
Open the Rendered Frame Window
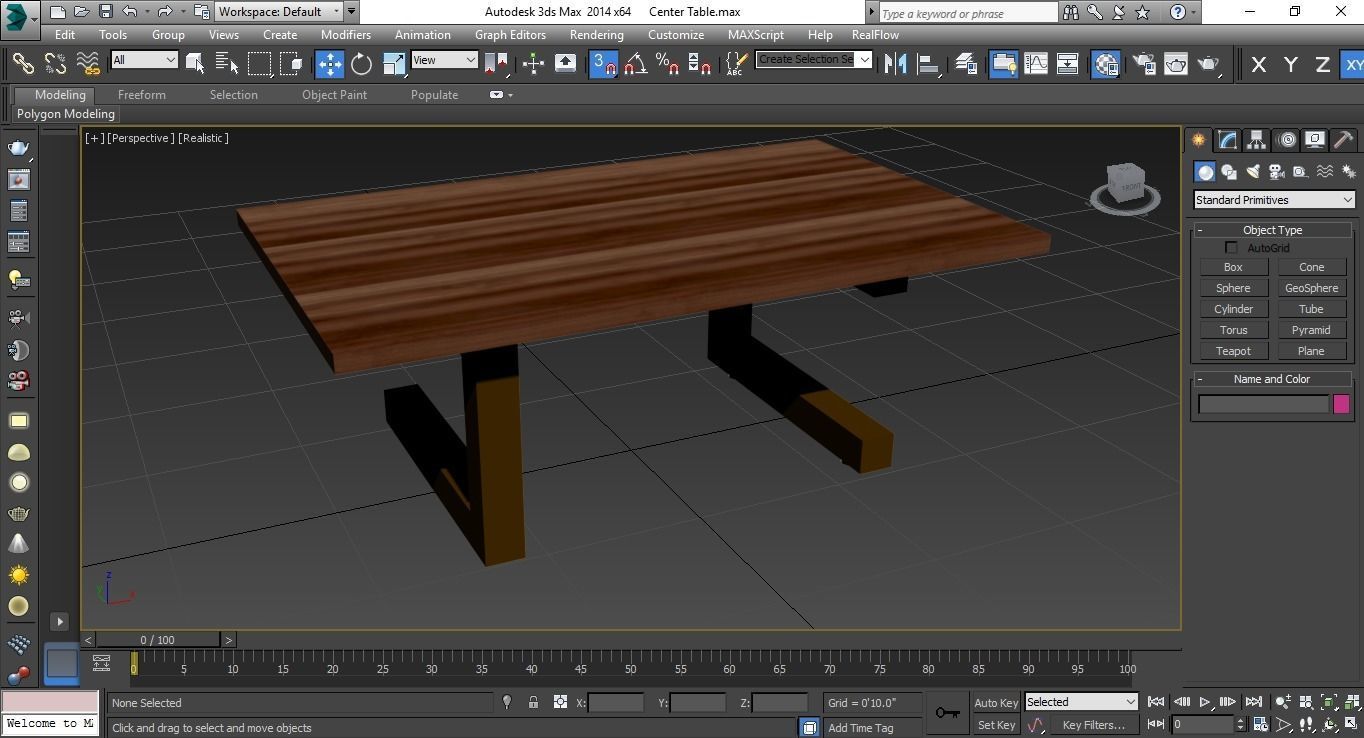click(1175, 64)
